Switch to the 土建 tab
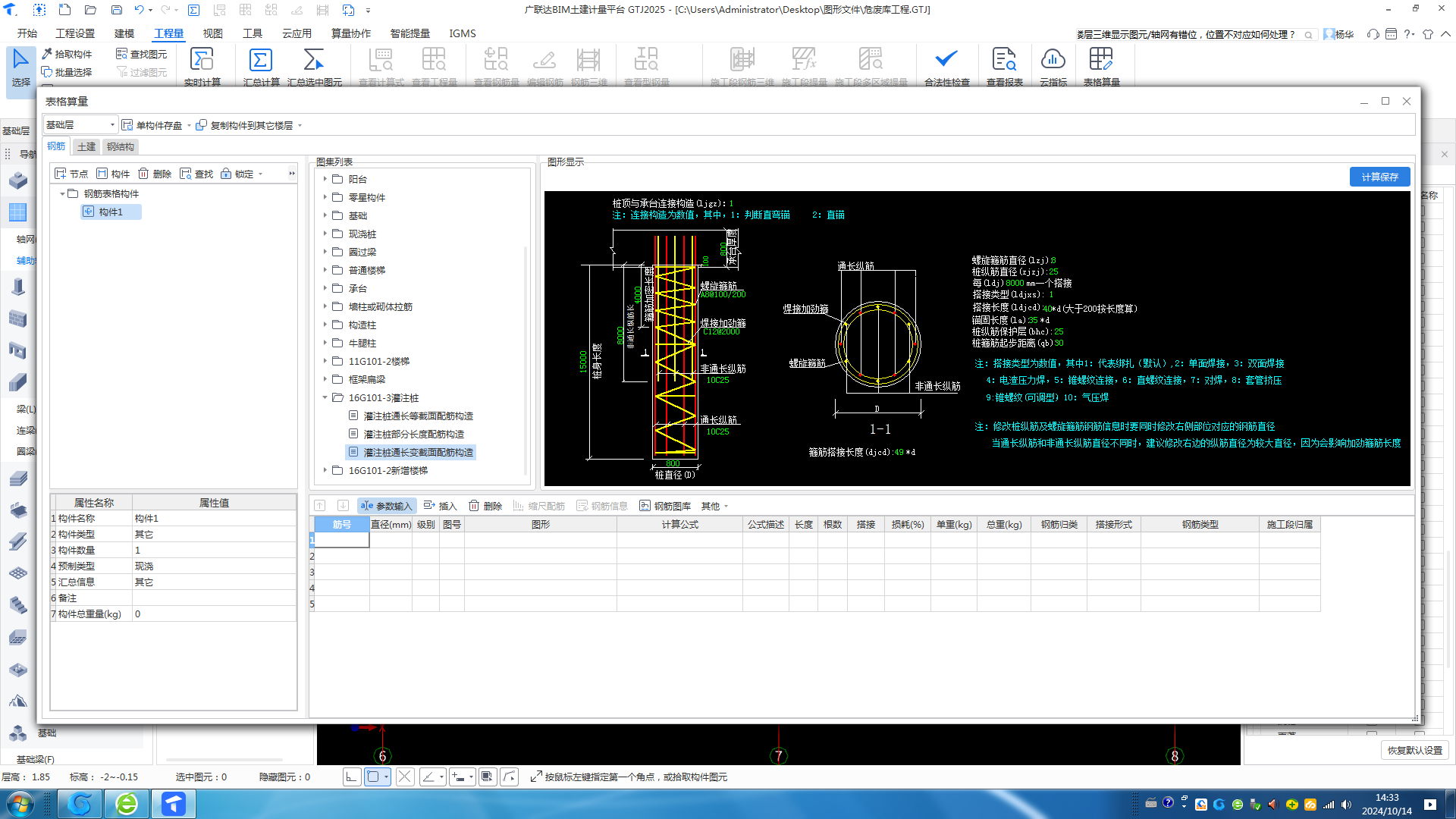This screenshot has width=1456, height=819. pyautogui.click(x=86, y=146)
